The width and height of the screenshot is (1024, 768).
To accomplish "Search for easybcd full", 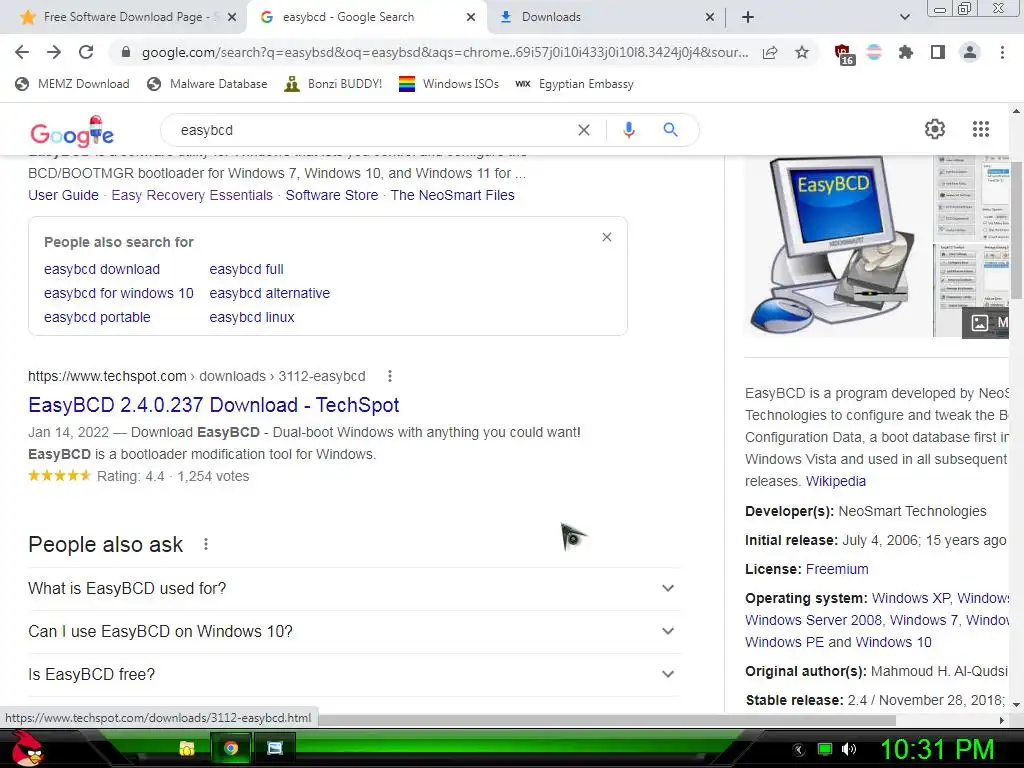I will pyautogui.click(x=246, y=269).
